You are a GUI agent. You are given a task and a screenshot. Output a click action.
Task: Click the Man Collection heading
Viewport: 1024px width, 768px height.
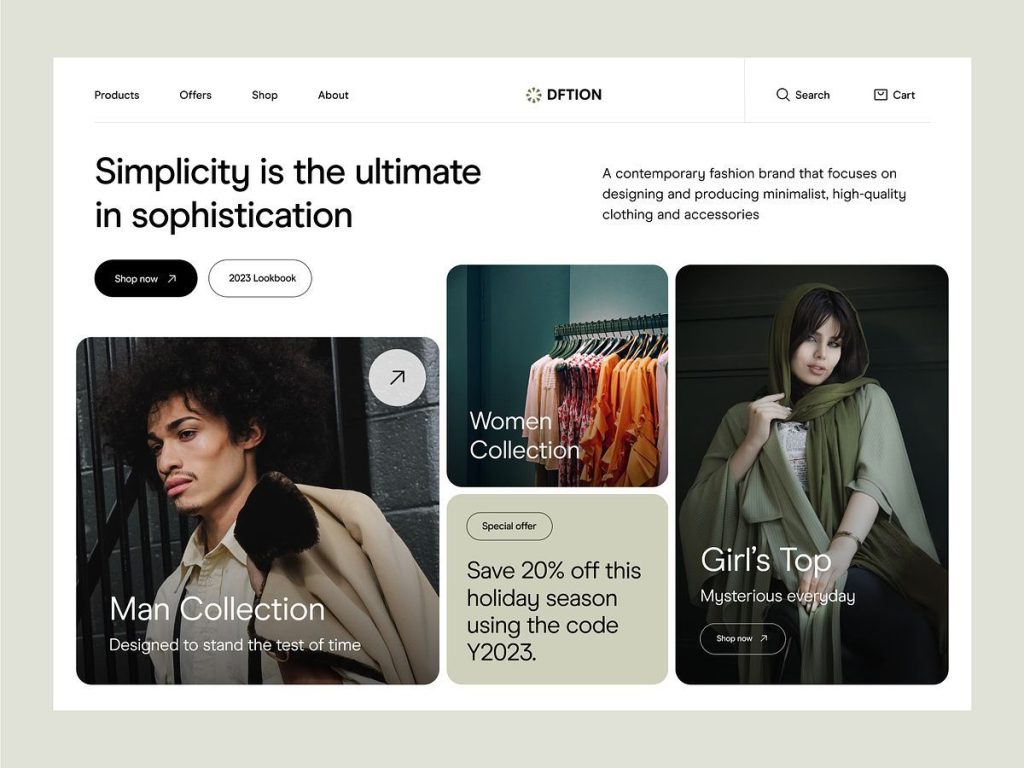click(217, 609)
